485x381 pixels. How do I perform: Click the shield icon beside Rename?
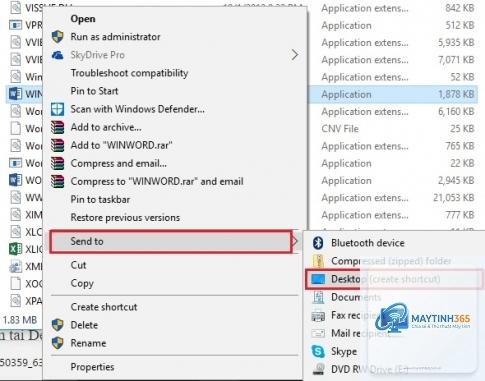click(x=57, y=343)
